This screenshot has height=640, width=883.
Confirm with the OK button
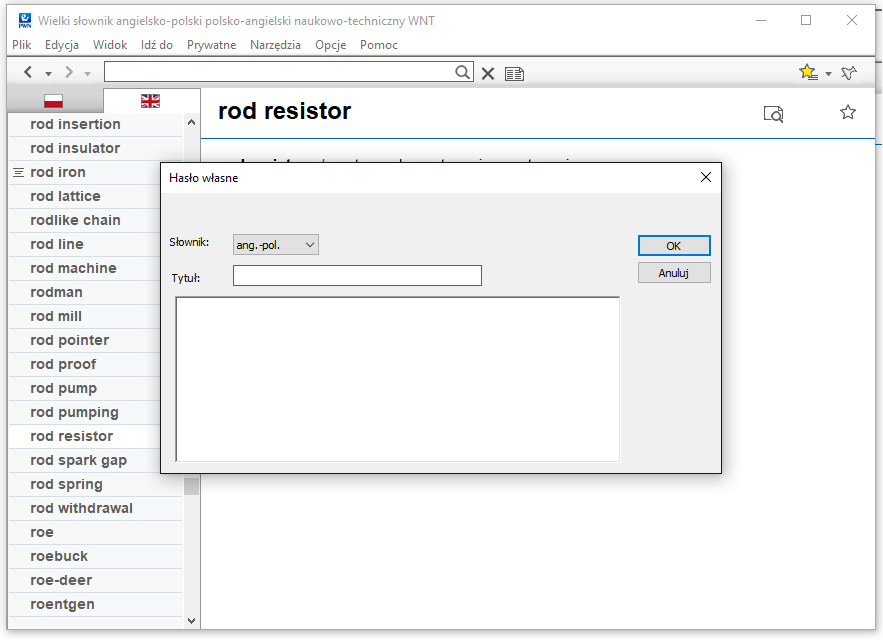674,246
